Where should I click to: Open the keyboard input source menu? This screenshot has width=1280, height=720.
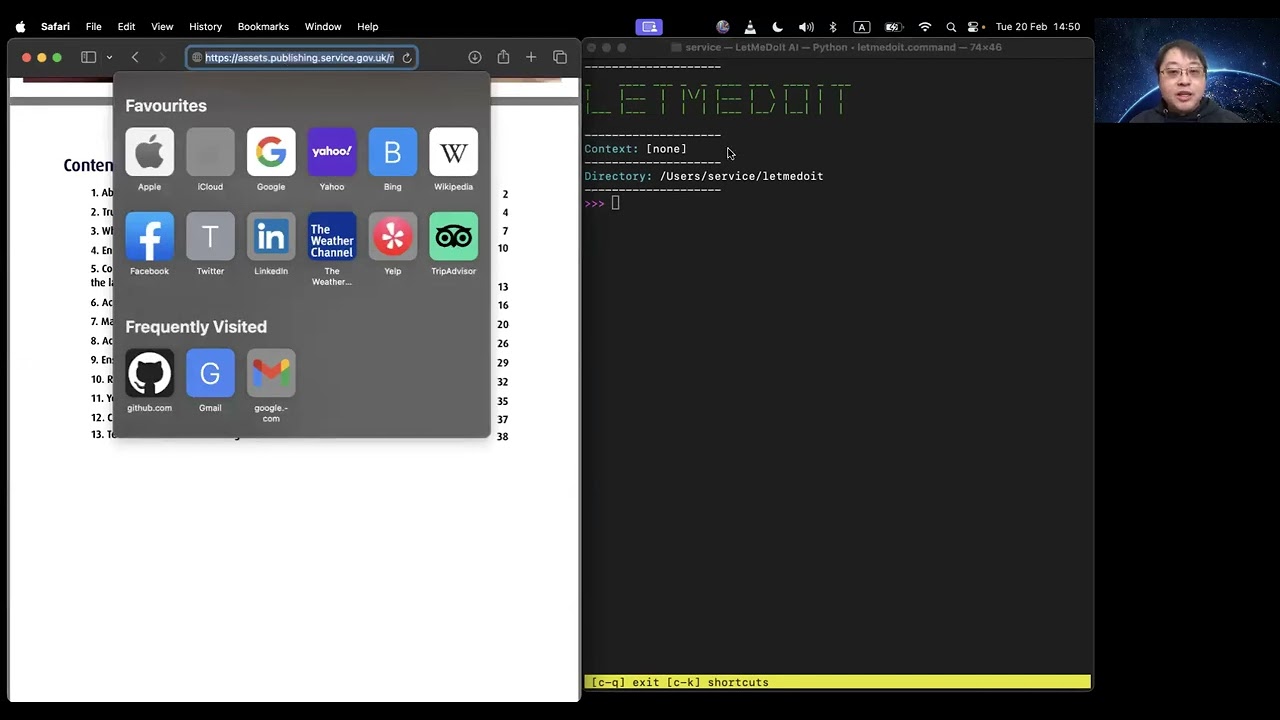861,27
